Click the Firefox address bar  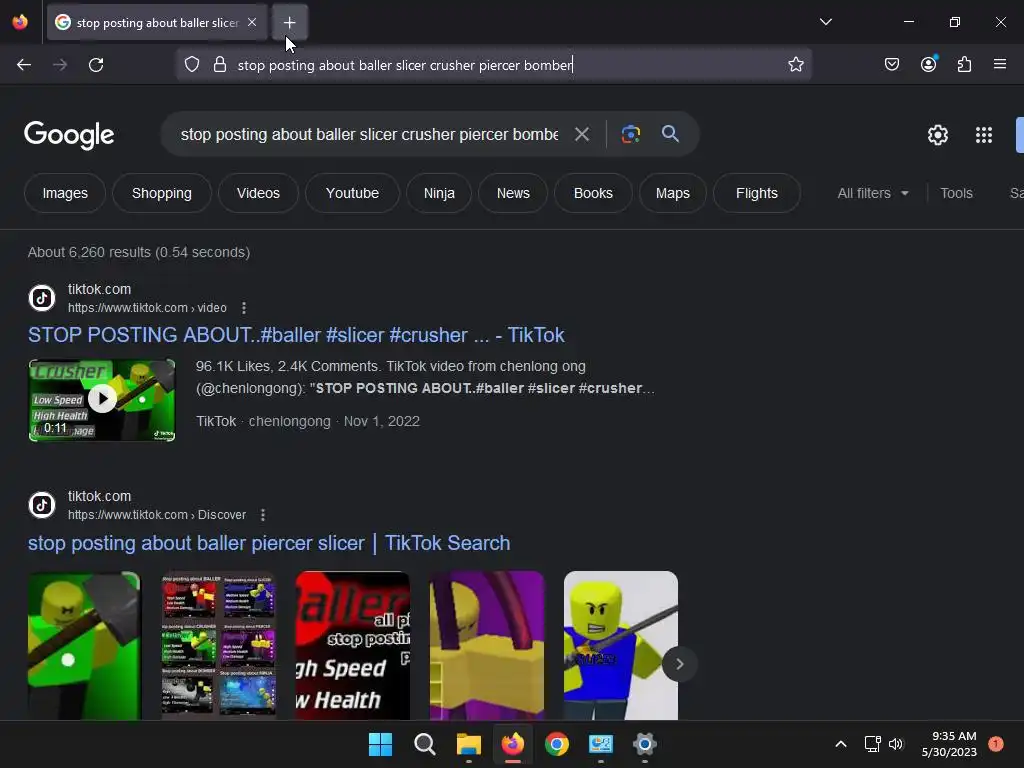pyautogui.click(x=493, y=65)
